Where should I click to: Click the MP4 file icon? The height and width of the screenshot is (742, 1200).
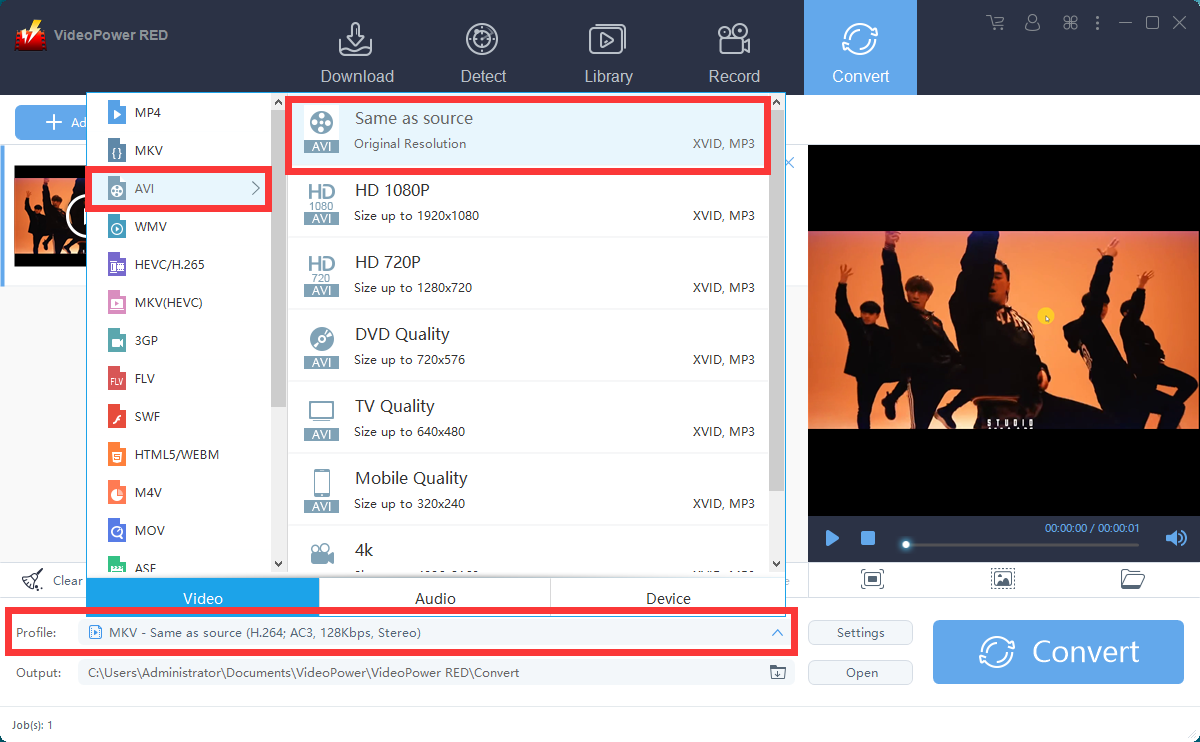[x=116, y=113]
